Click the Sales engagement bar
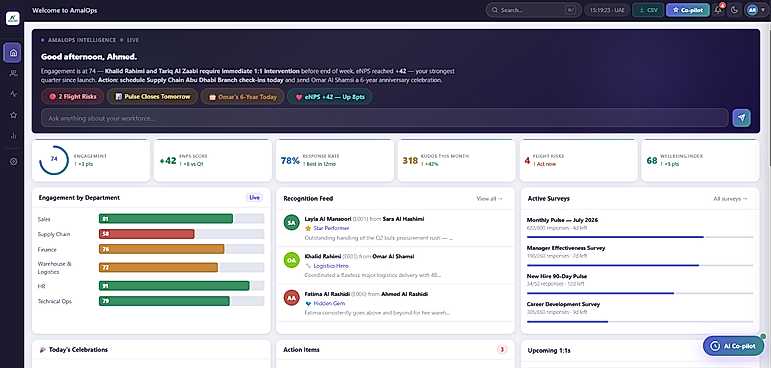Screen dimensions: 771x368 (x=166, y=219)
